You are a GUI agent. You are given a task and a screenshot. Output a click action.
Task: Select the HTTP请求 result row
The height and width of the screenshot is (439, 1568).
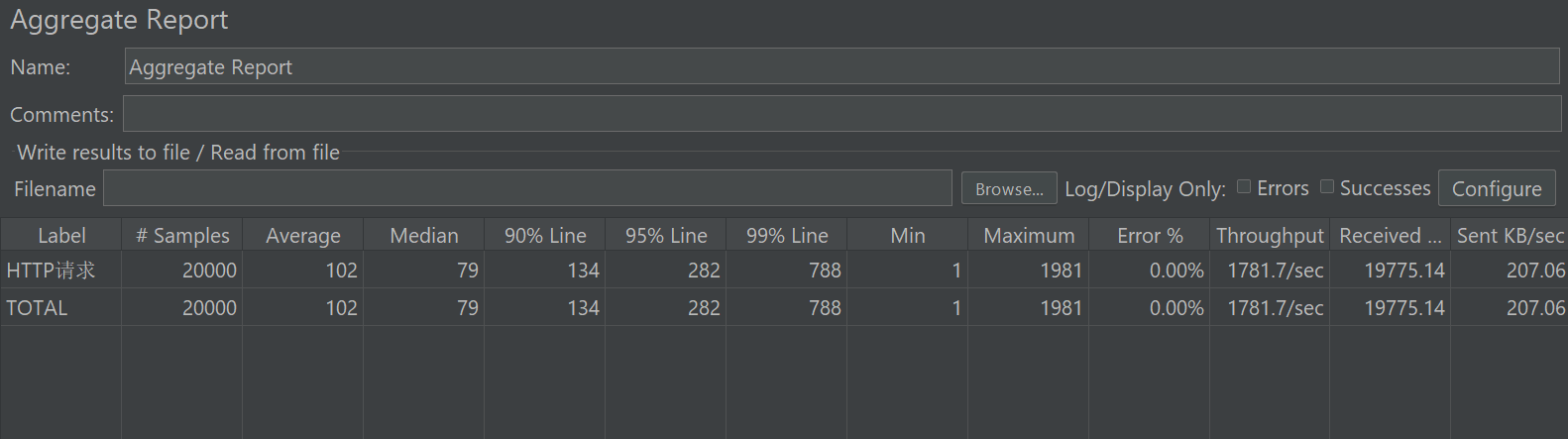tap(784, 270)
